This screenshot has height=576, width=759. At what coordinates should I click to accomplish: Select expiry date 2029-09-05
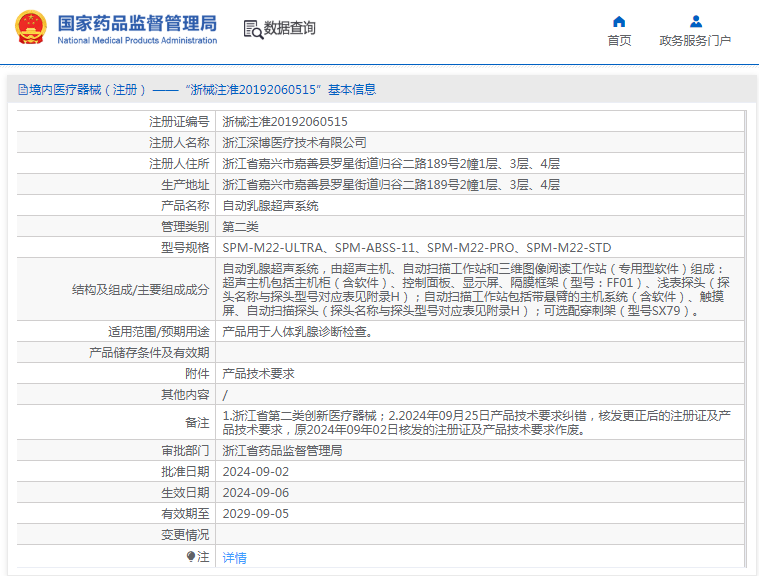256,514
